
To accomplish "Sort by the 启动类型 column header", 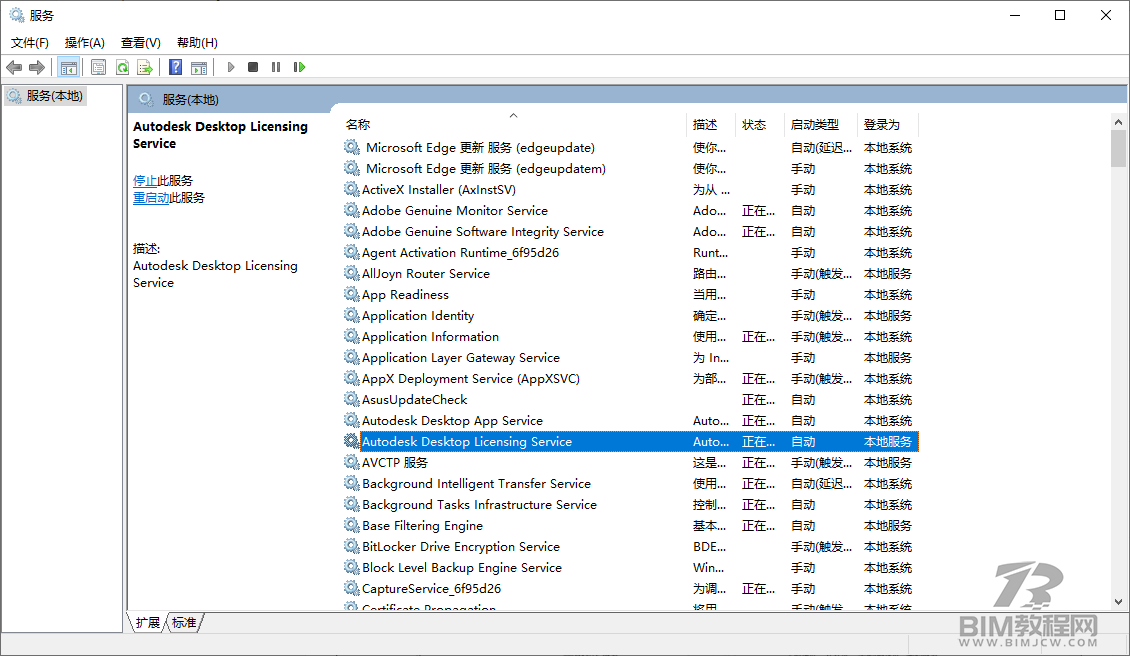I will tap(821, 125).
